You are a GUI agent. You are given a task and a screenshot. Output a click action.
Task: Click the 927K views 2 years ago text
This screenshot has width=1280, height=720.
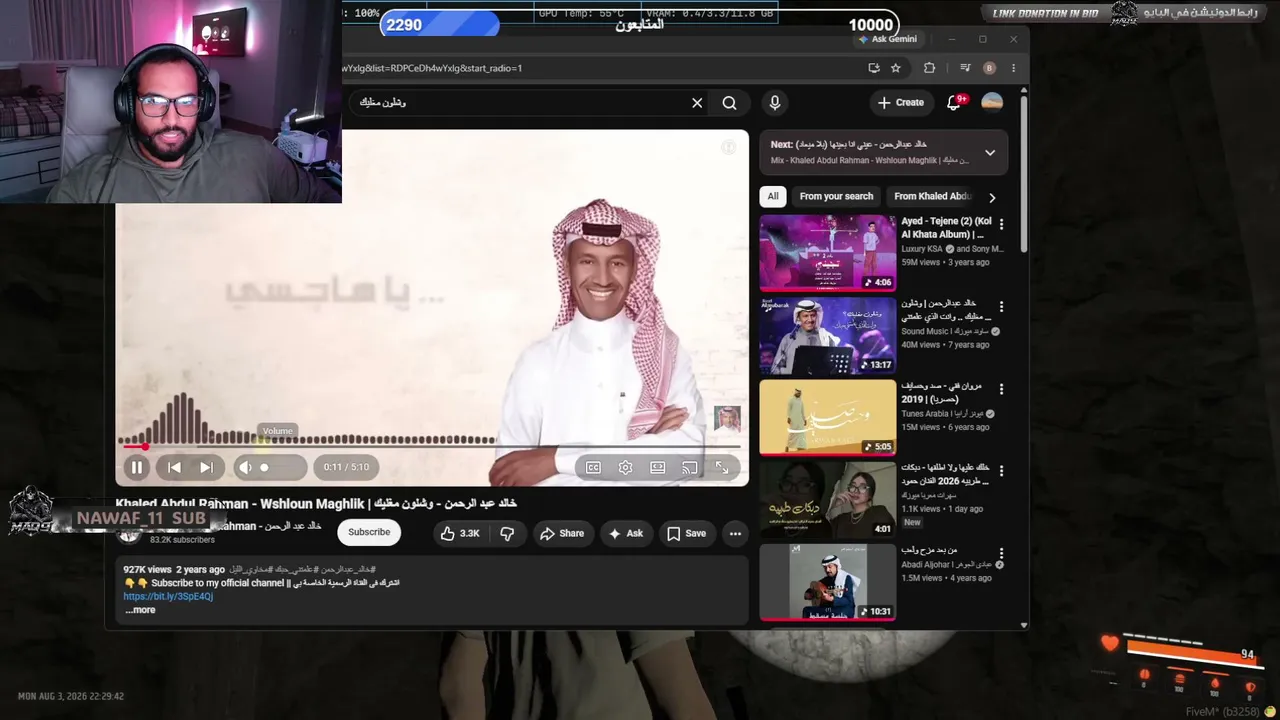click(x=174, y=569)
